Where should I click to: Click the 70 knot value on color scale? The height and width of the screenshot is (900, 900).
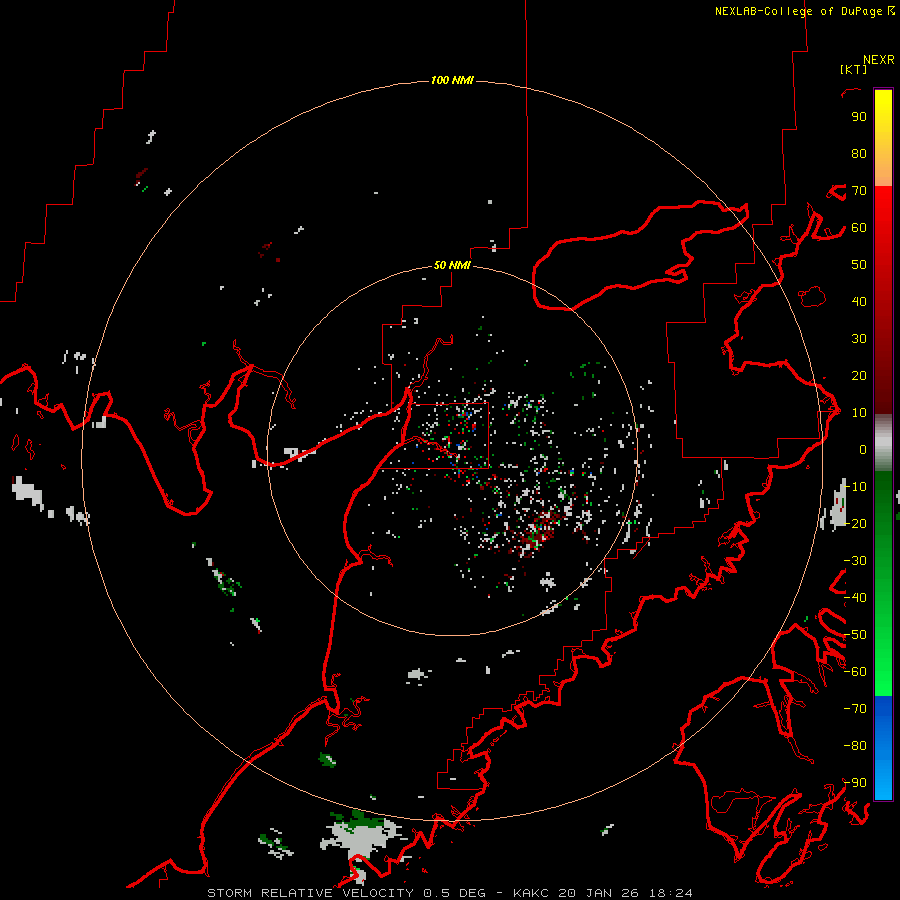tap(859, 191)
